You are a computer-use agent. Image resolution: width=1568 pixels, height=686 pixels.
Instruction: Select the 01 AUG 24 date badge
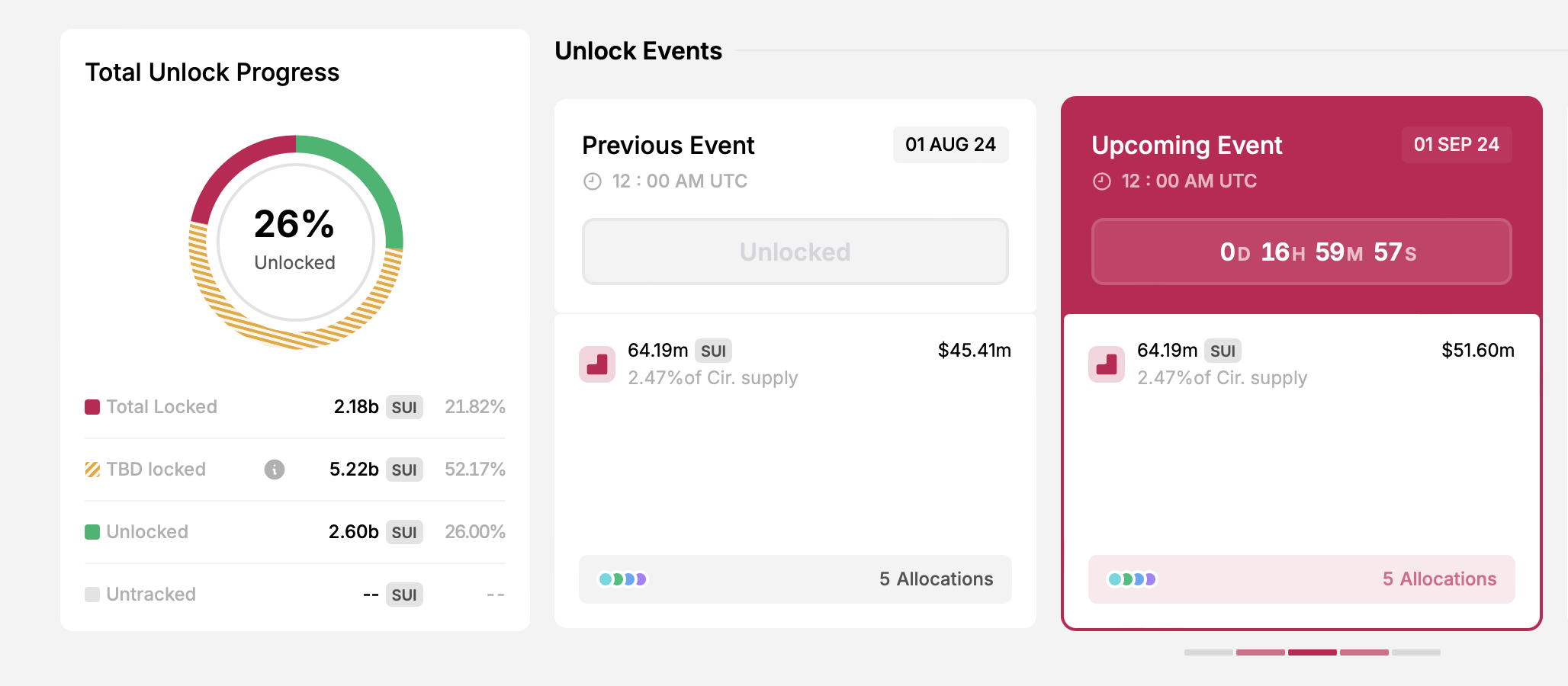click(950, 145)
